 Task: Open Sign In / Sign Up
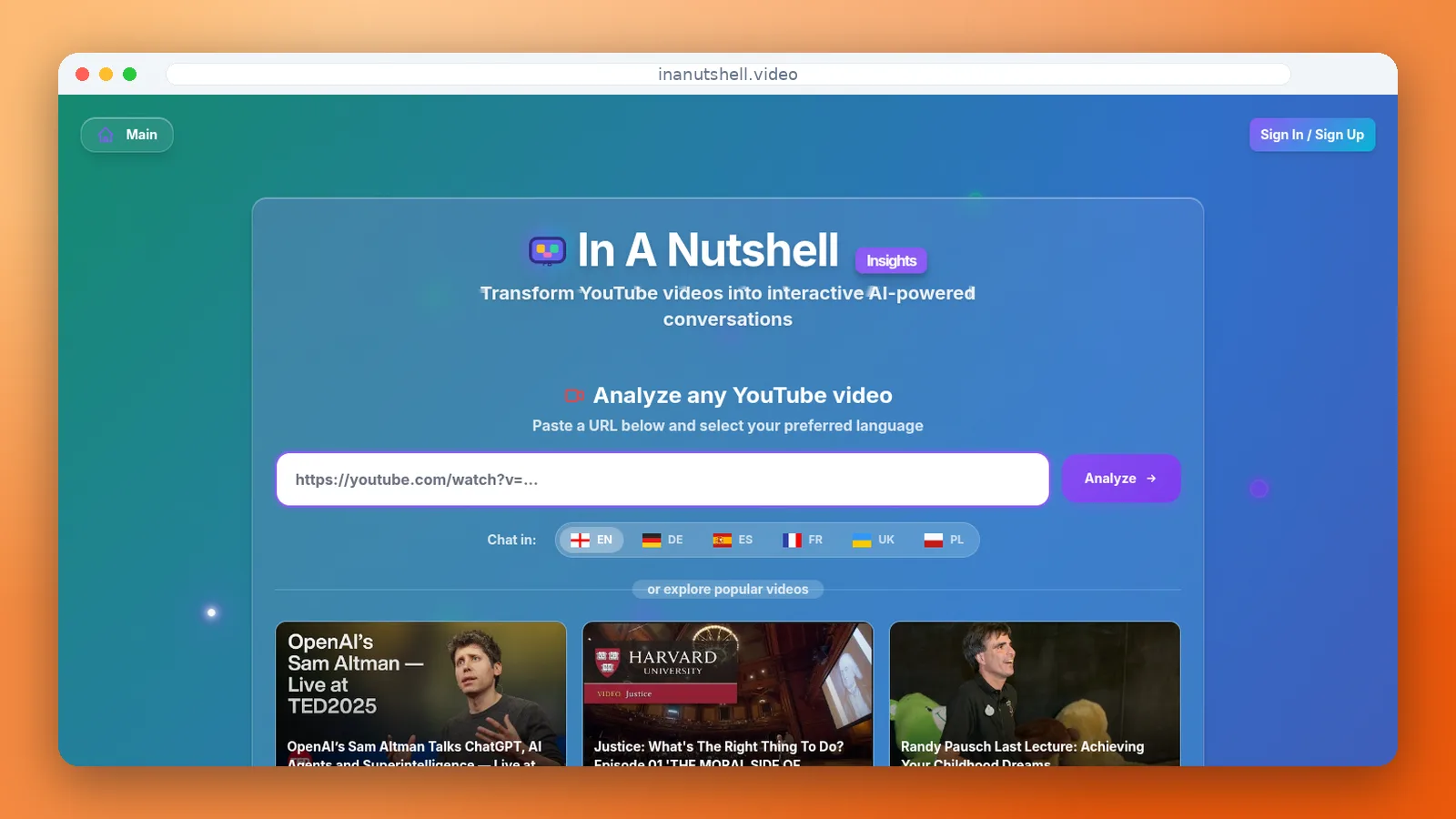(1312, 135)
